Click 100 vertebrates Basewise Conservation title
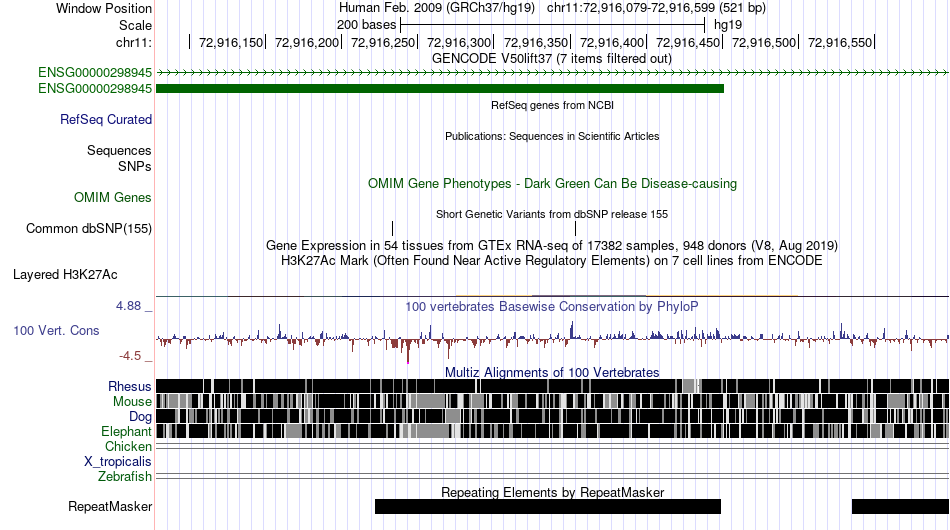The image size is (950, 530). point(552,306)
